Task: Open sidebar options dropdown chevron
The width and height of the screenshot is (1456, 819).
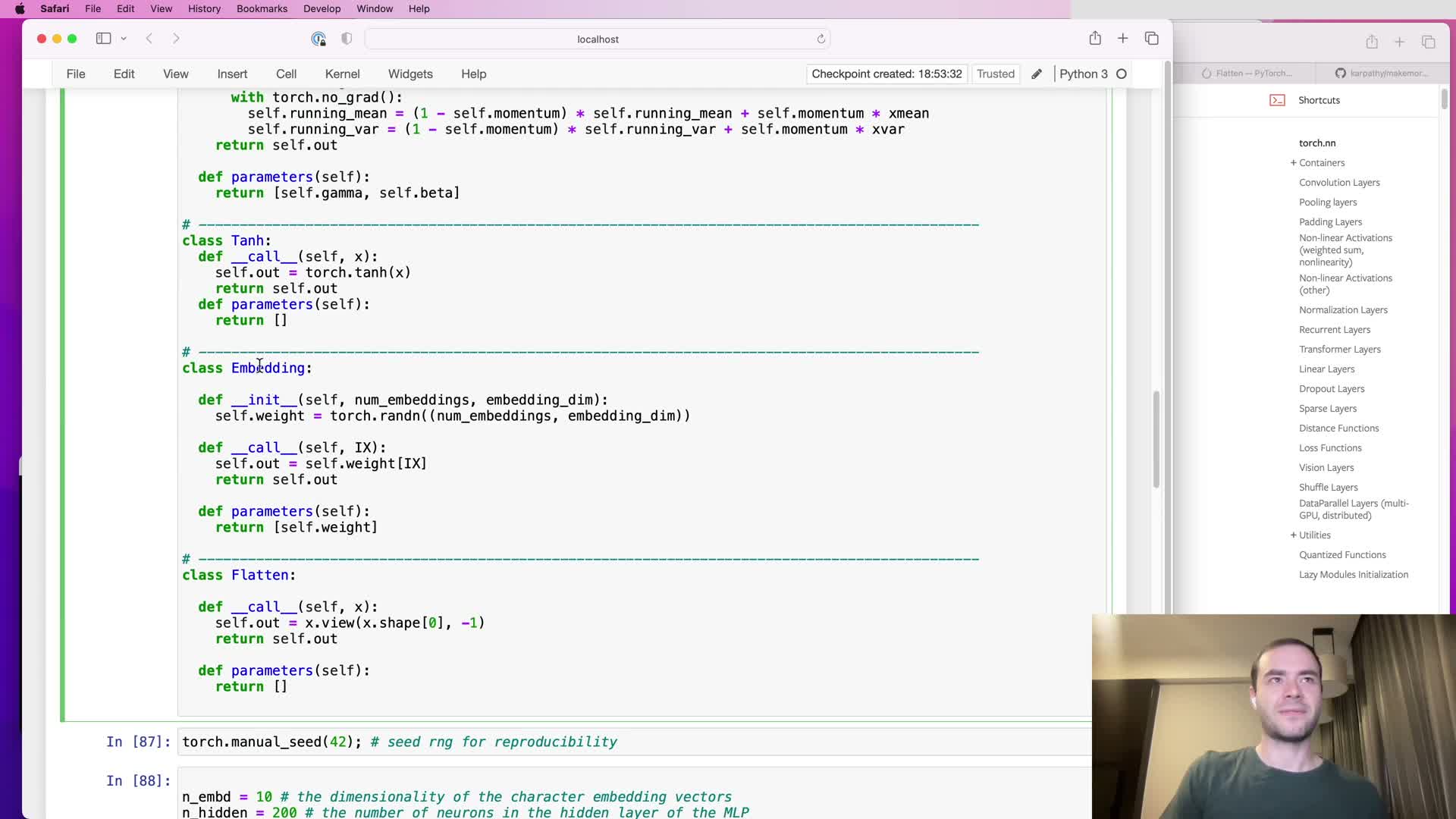Action: pyautogui.click(x=124, y=39)
